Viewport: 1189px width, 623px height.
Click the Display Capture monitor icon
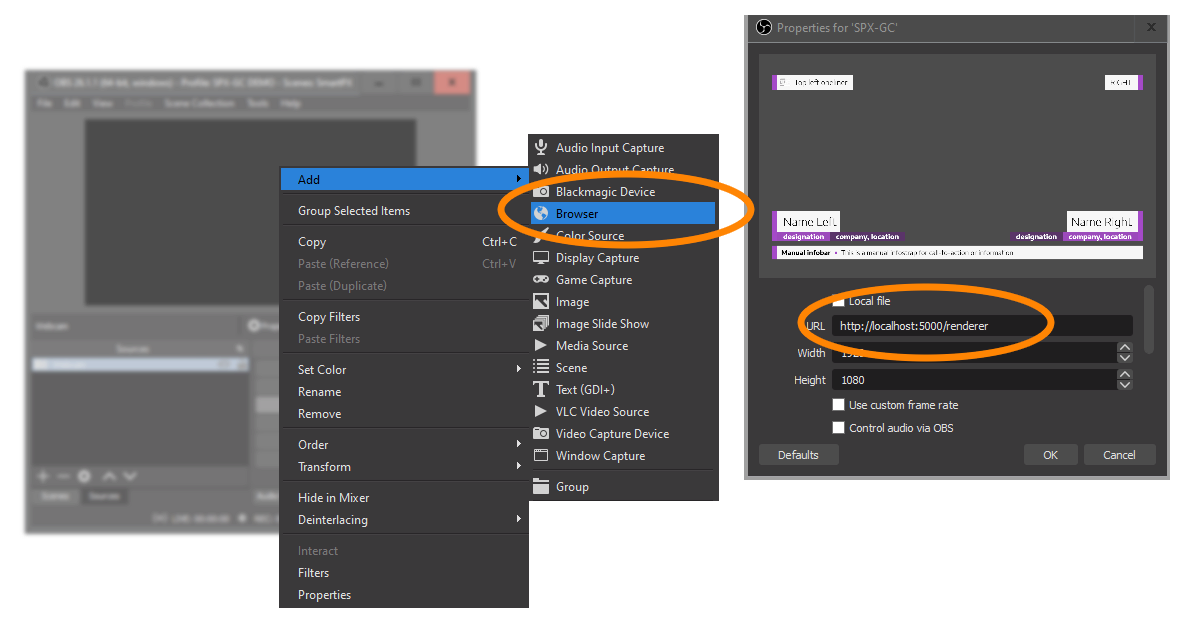point(541,258)
